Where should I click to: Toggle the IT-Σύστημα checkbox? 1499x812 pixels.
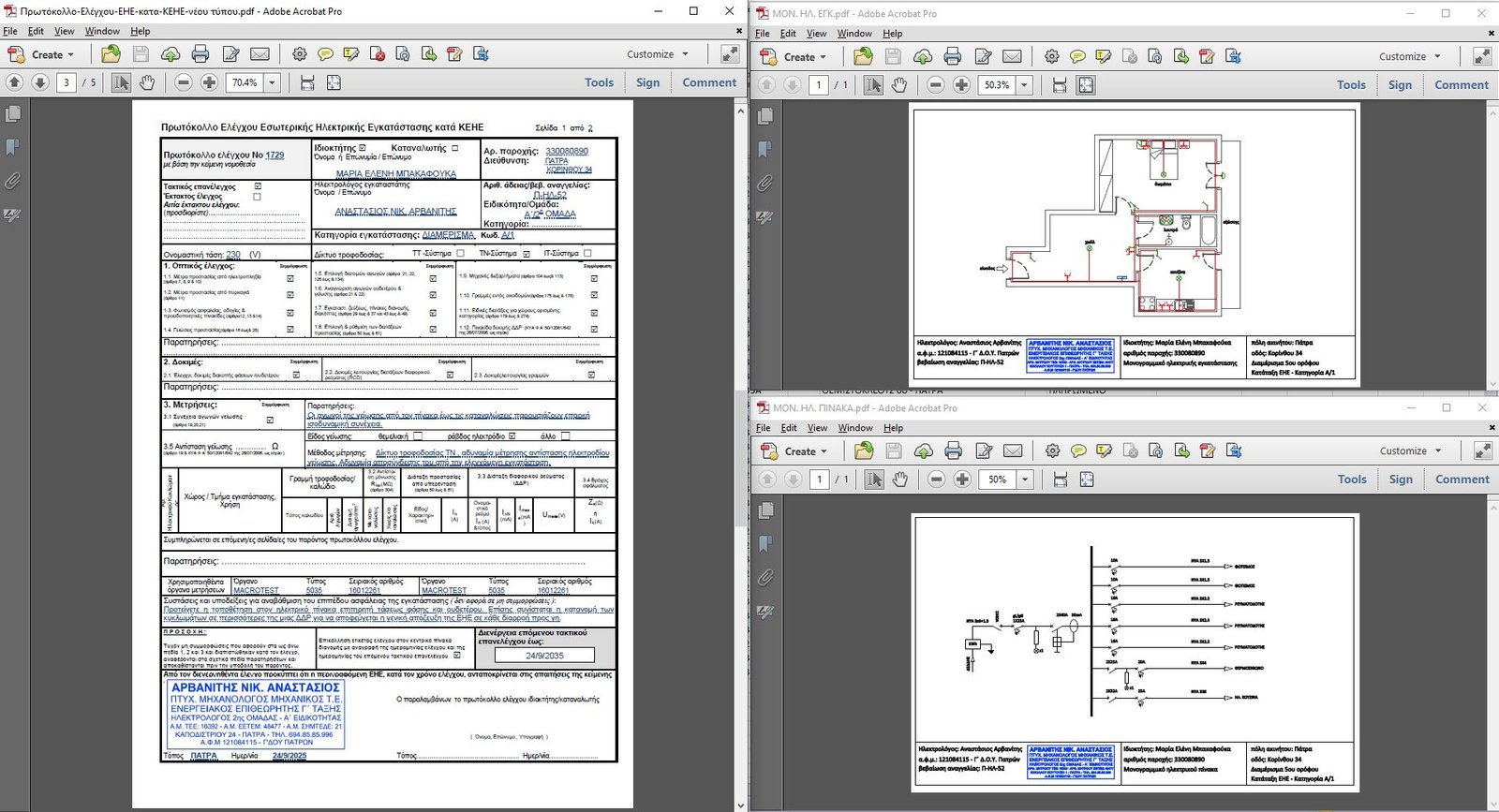click(x=587, y=253)
